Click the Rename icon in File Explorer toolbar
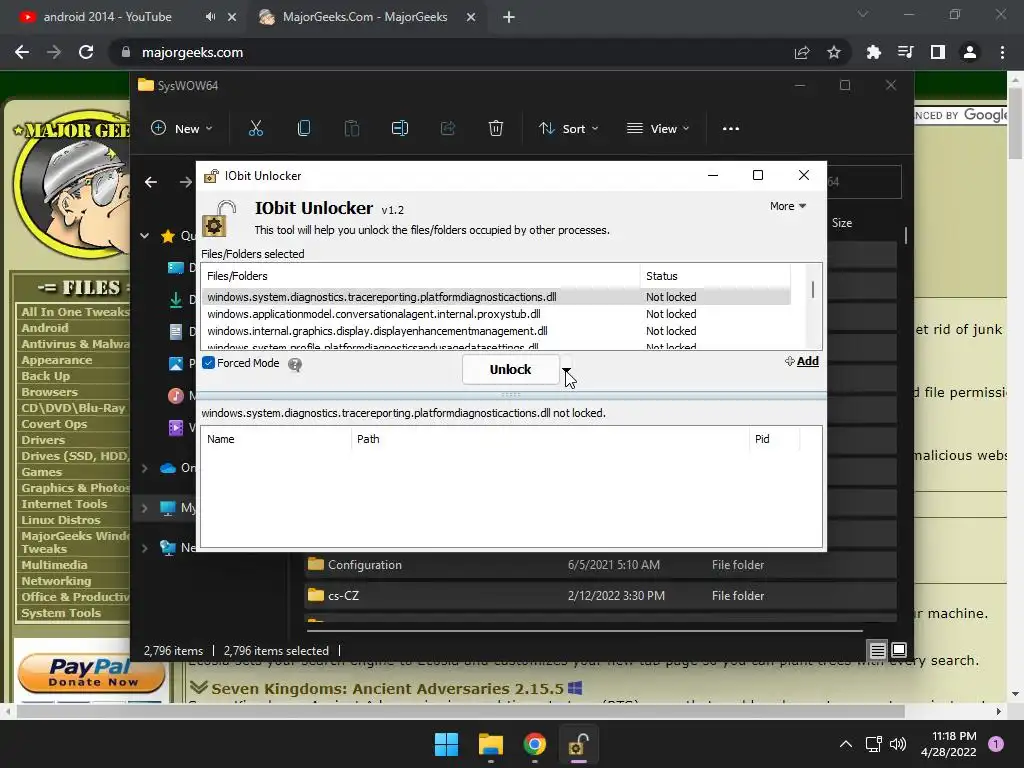Image resolution: width=1024 pixels, height=768 pixels. [x=400, y=129]
